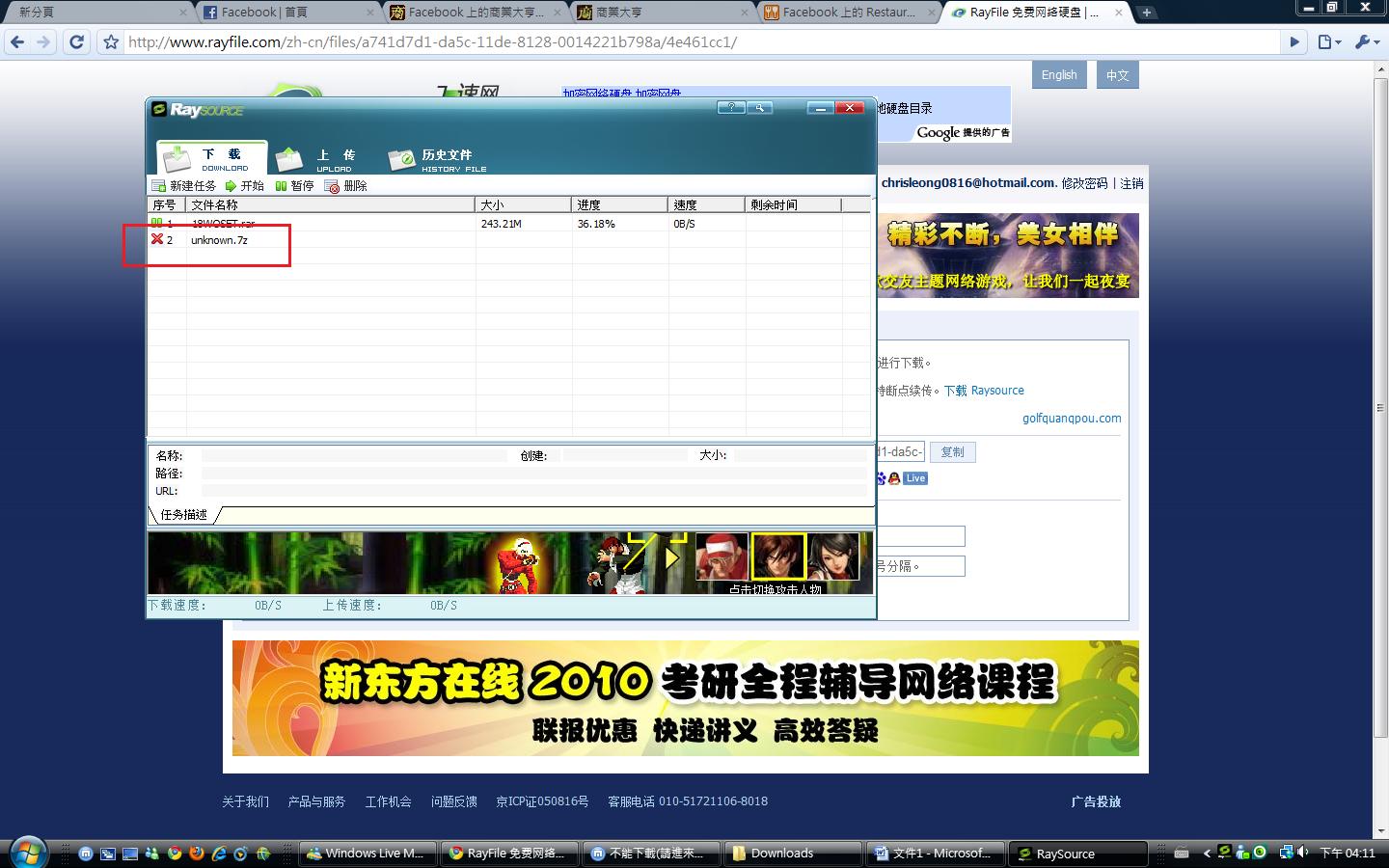Click the 复制 copy button
This screenshot has width=1389, height=868.
click(952, 452)
